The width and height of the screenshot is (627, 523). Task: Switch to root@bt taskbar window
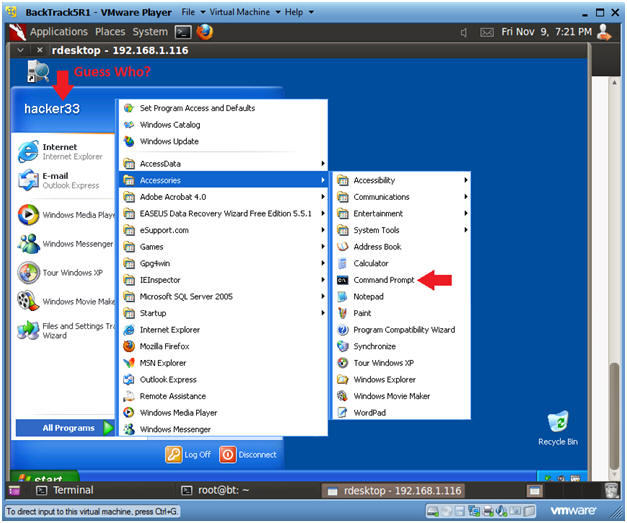pyautogui.click(x=215, y=491)
